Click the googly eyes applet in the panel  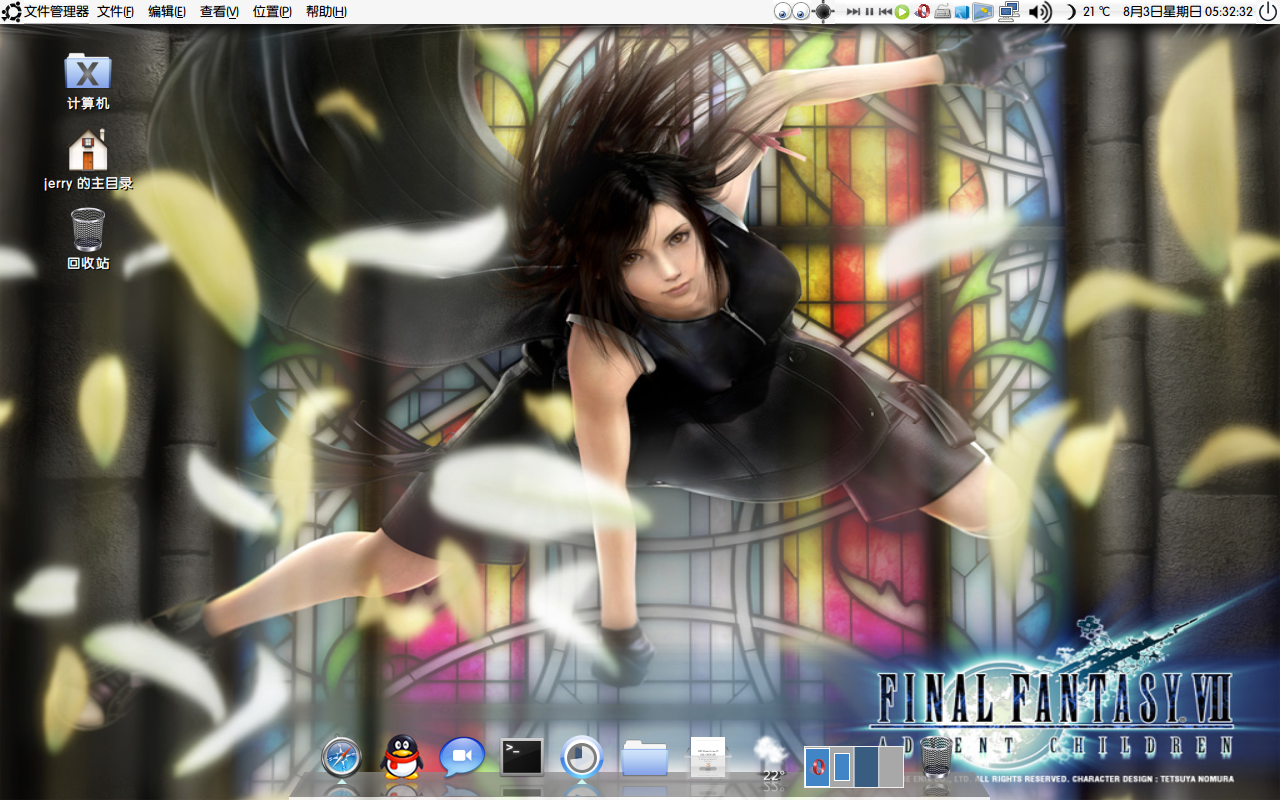[x=792, y=12]
